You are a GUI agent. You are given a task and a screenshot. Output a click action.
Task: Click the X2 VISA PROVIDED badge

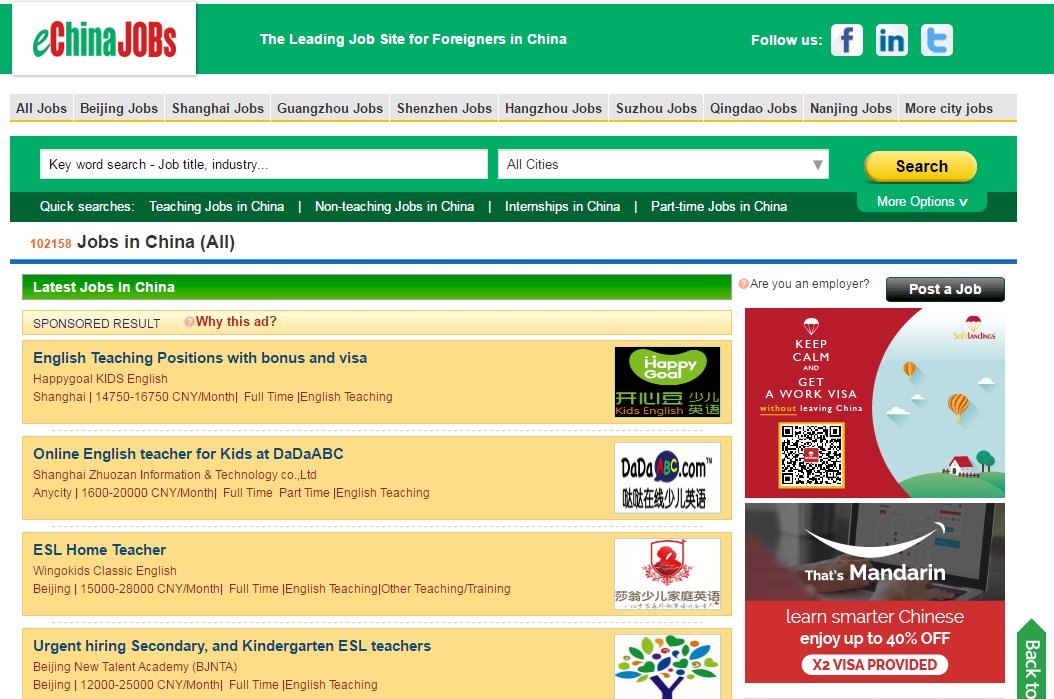875,665
